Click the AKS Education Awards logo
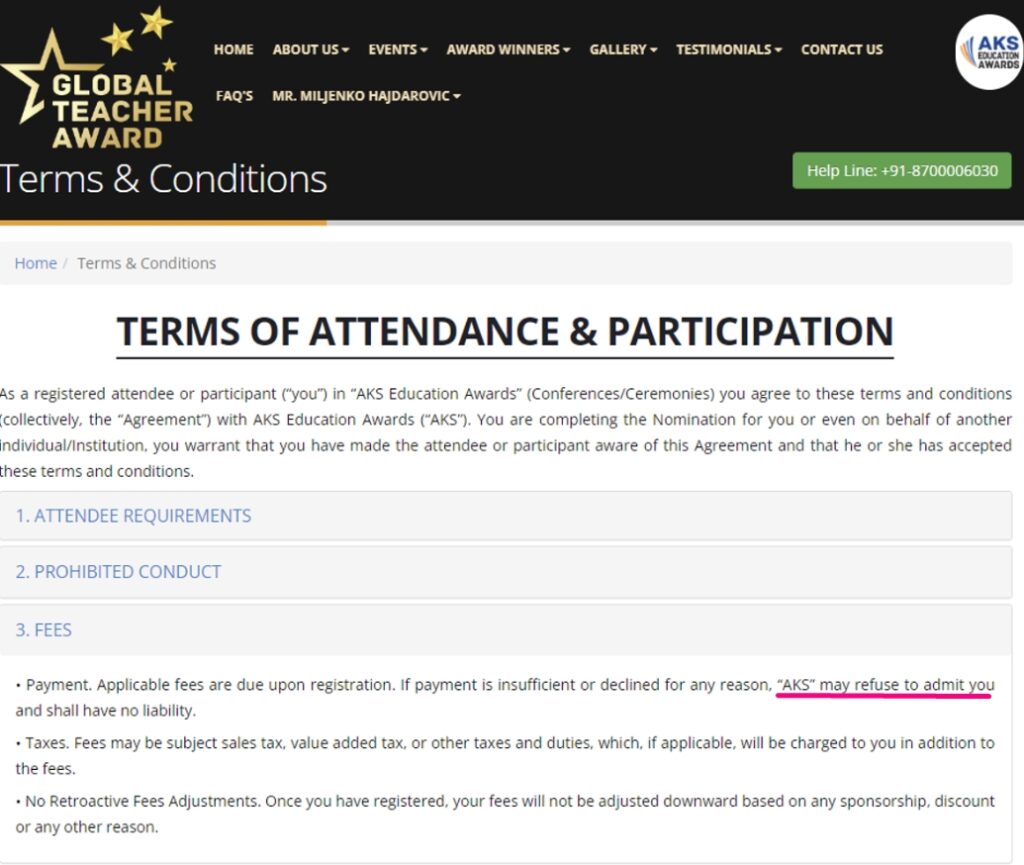Image resolution: width=1024 pixels, height=865 pixels. pos(989,52)
